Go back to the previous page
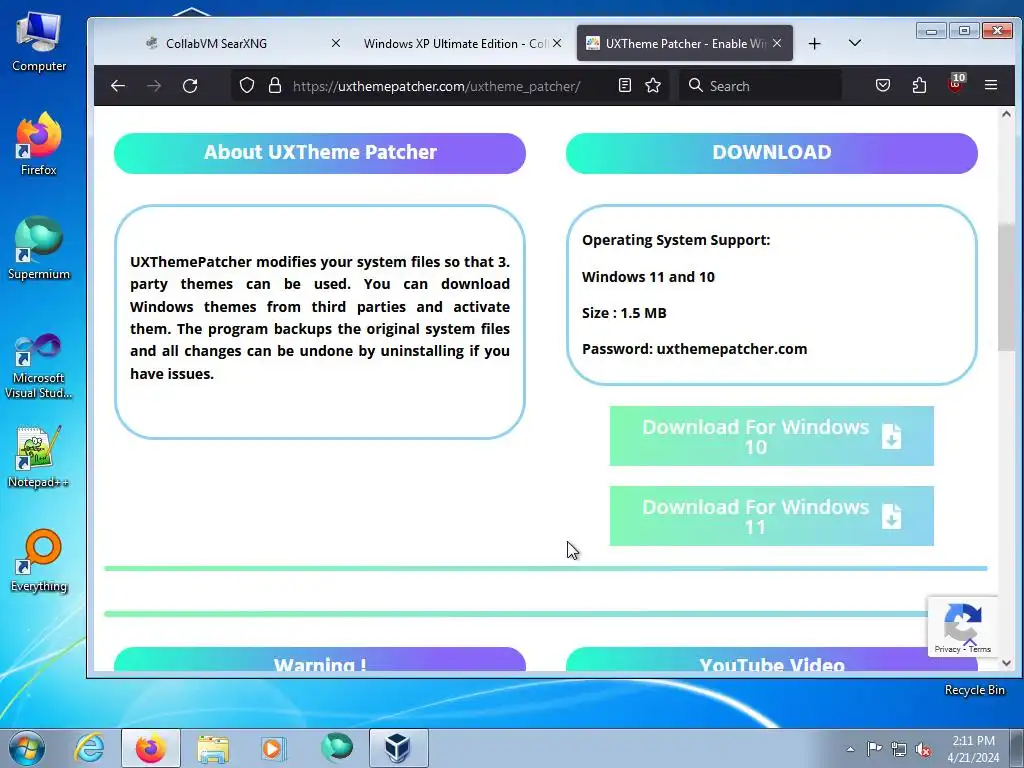 (x=118, y=86)
